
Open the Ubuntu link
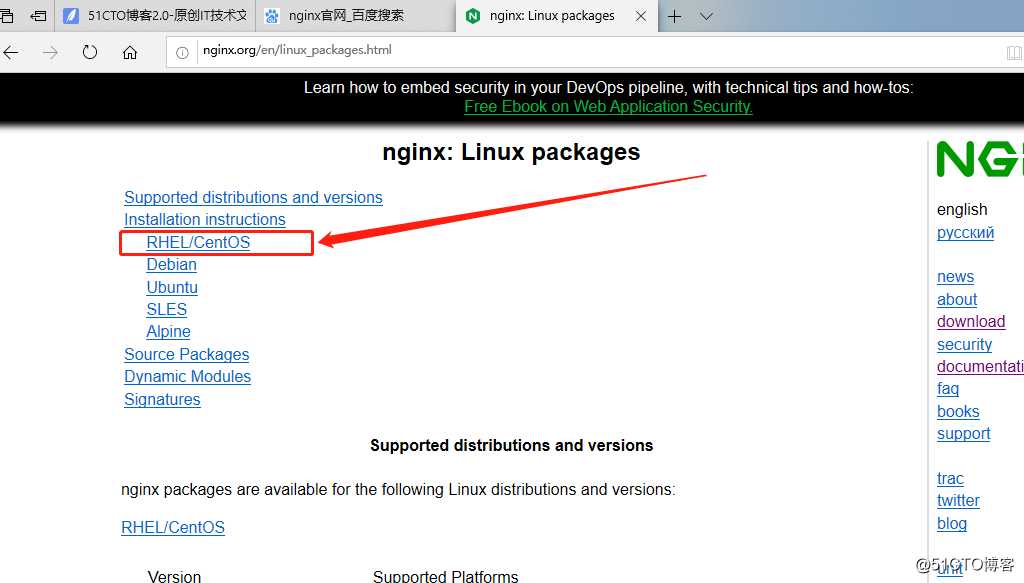(172, 287)
